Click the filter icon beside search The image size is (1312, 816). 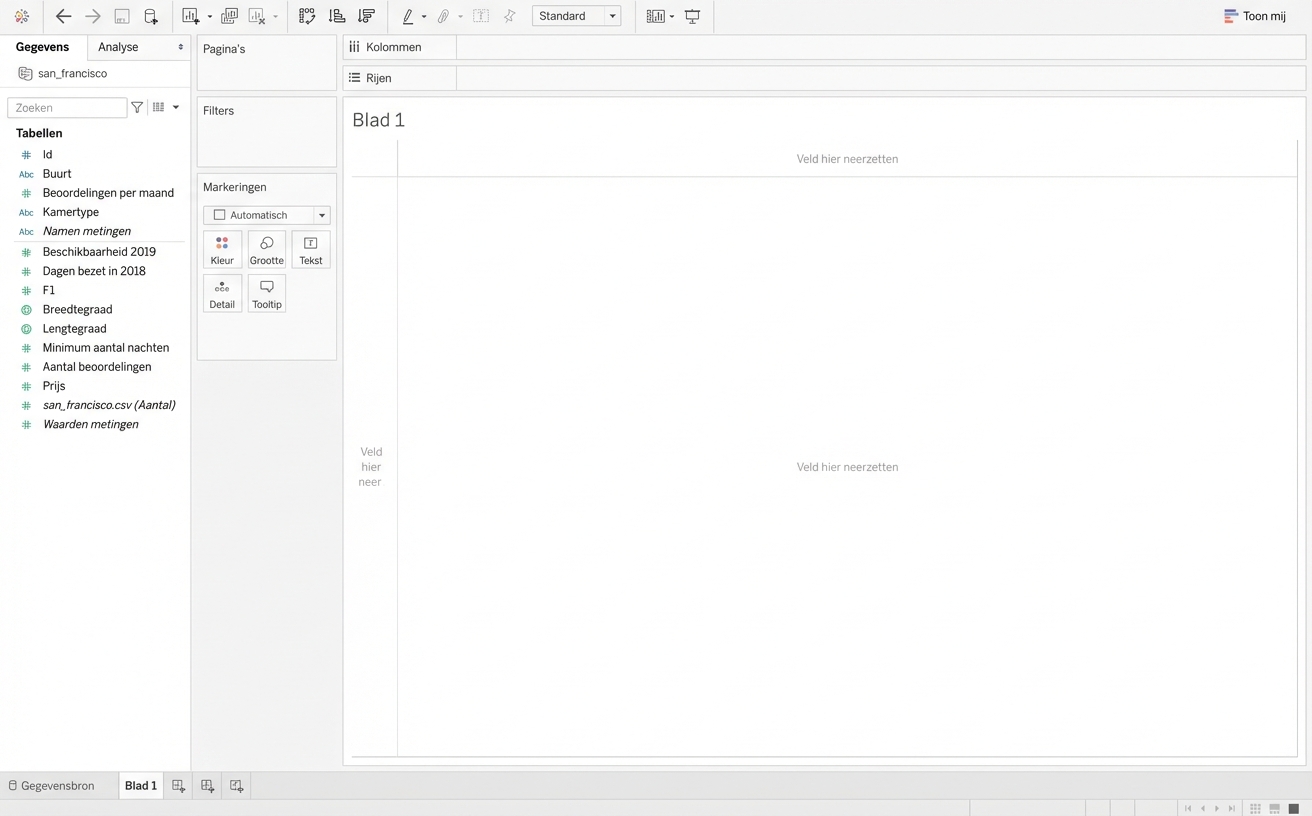[137, 107]
